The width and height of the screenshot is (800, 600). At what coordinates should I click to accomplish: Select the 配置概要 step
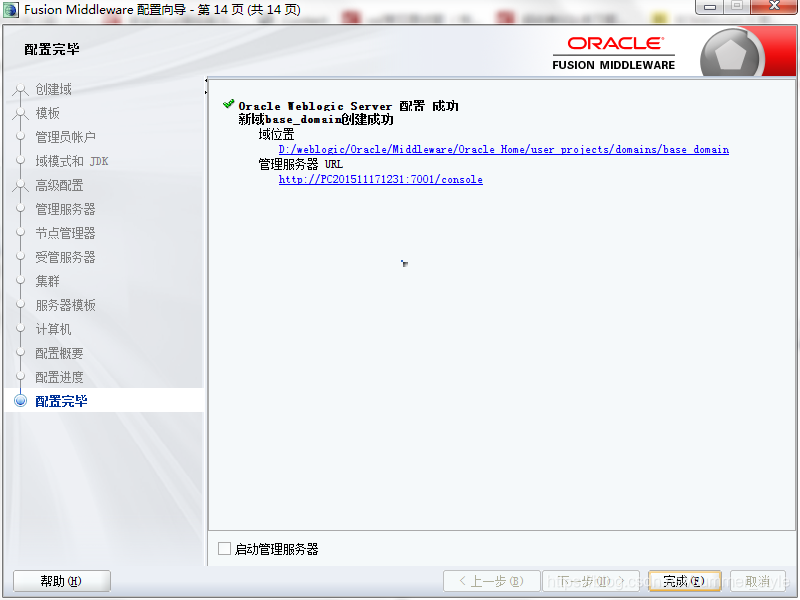coord(59,353)
